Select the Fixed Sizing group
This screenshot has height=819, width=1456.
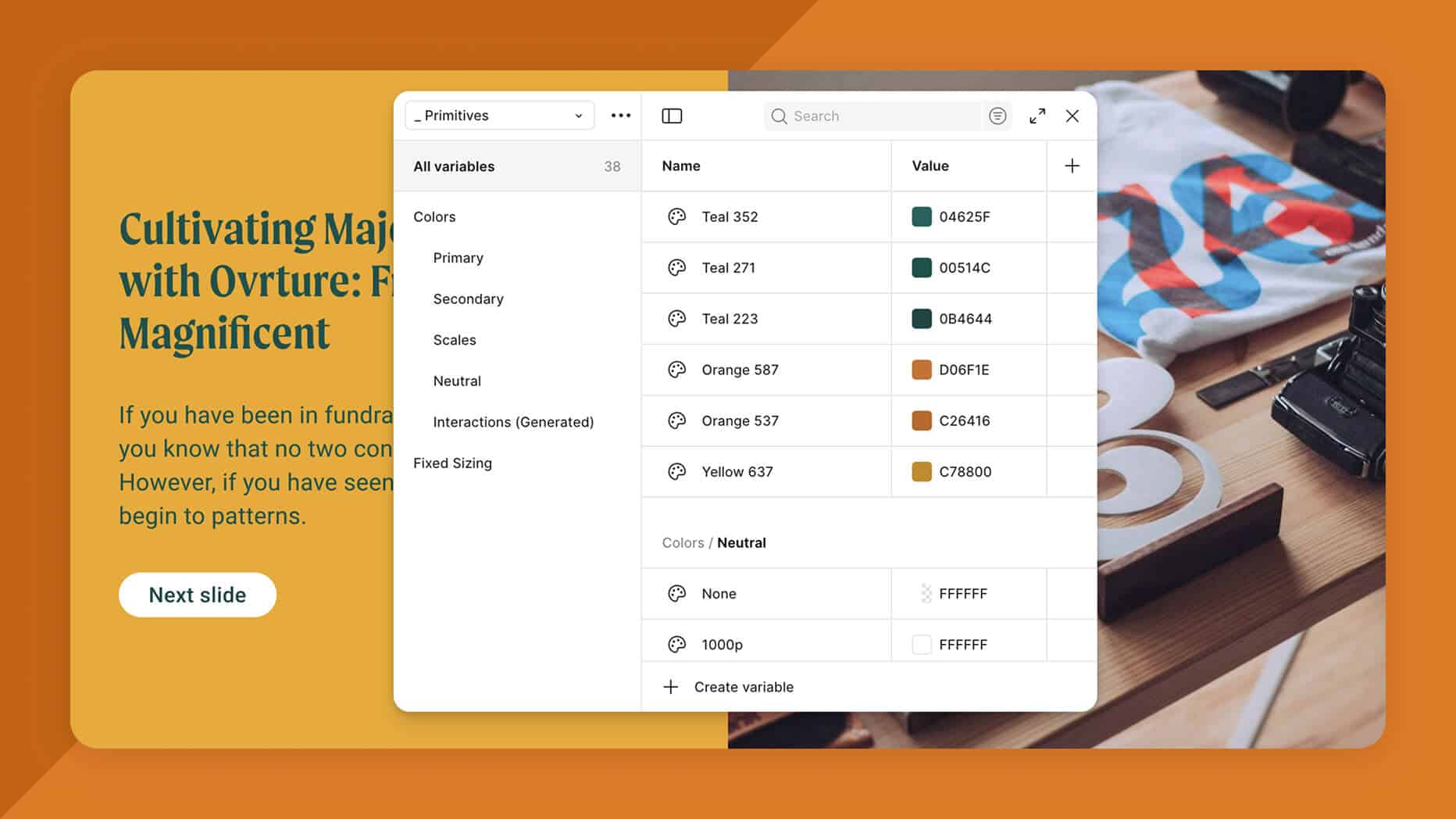452,463
